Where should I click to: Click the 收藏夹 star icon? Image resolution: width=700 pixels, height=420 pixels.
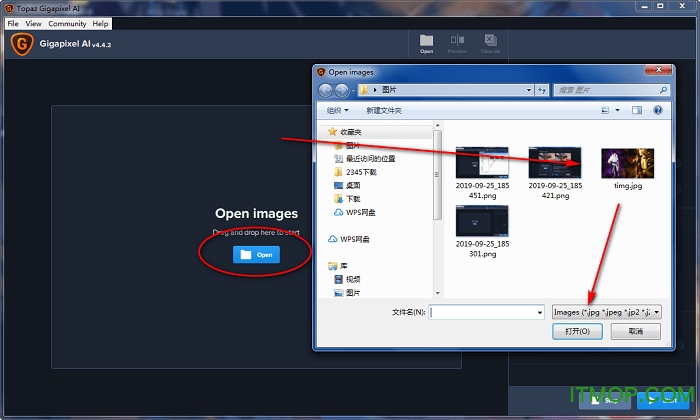coord(332,132)
